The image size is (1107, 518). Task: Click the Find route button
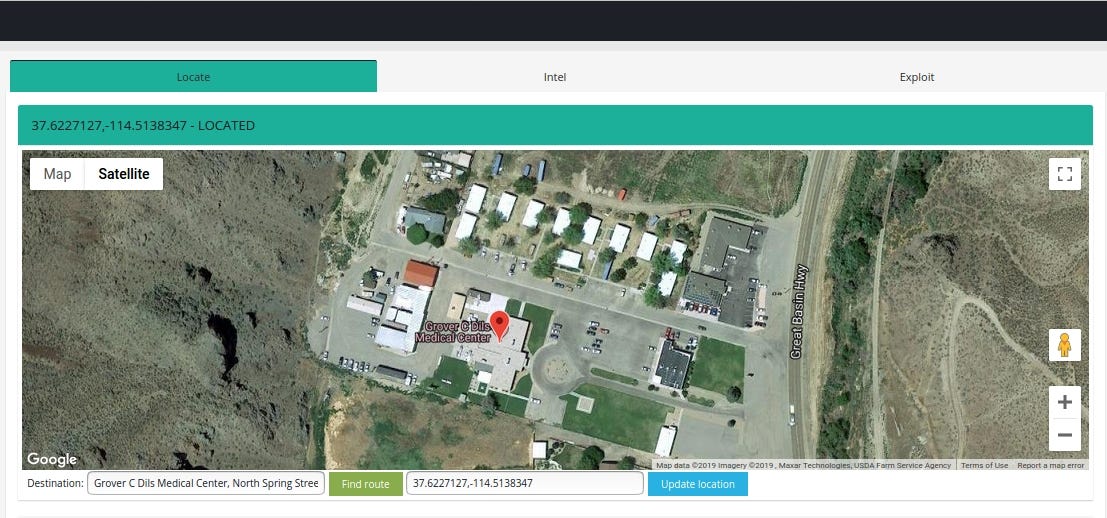(366, 483)
